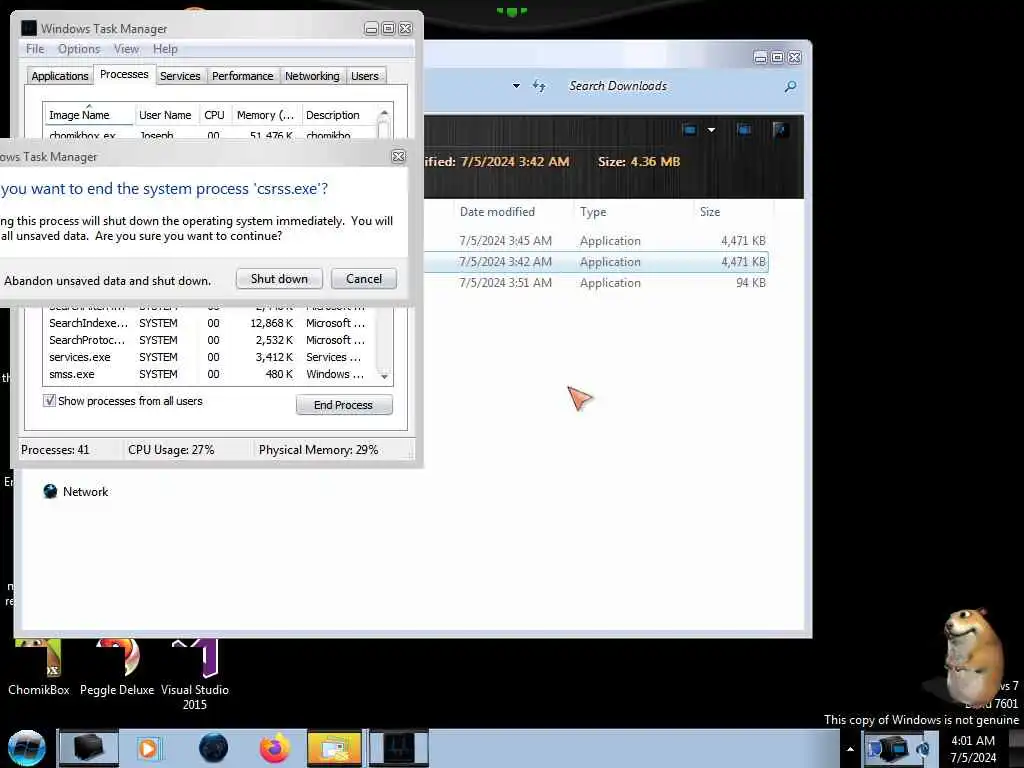
Task: Click the system tray notification icons
Action: 899,748
